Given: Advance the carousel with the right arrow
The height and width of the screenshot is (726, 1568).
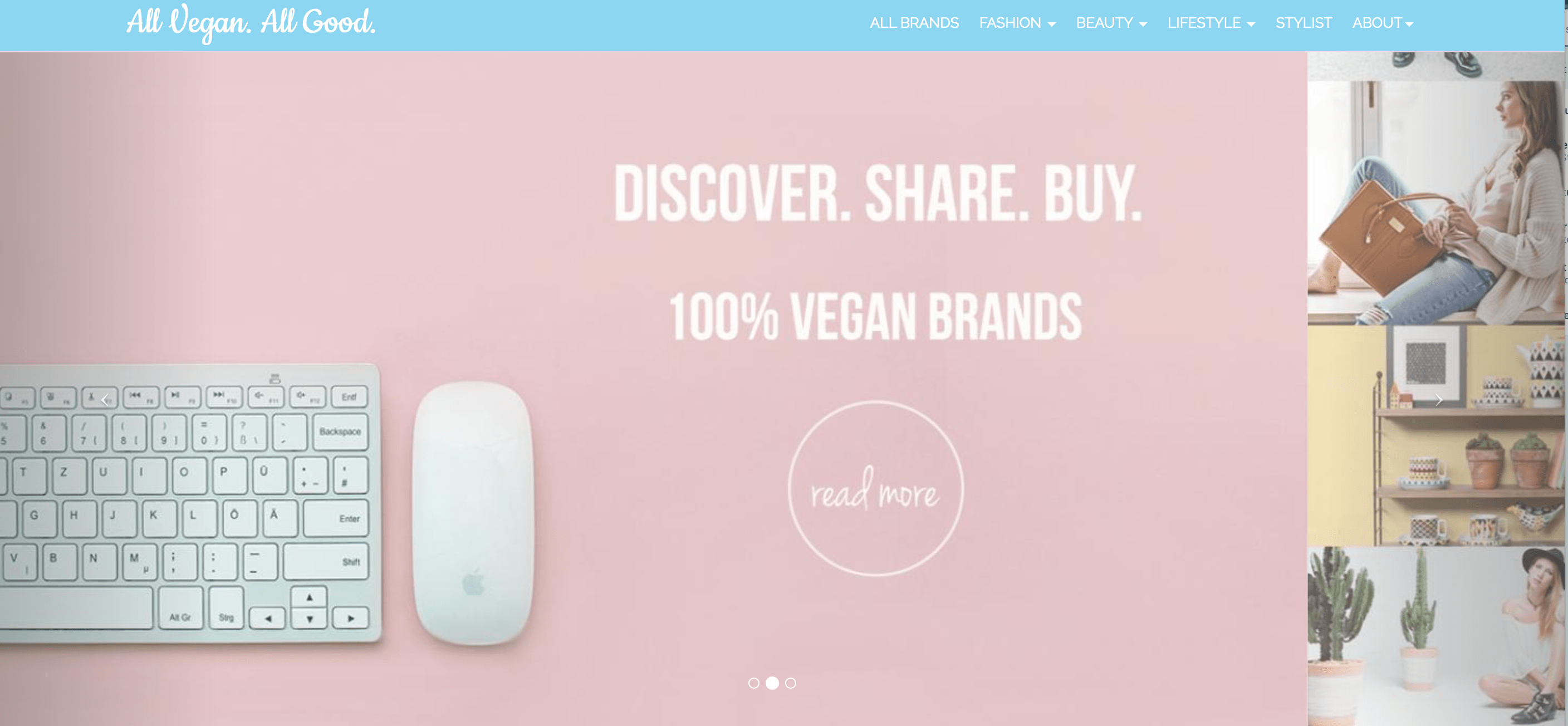Looking at the screenshot, I should click(1439, 400).
